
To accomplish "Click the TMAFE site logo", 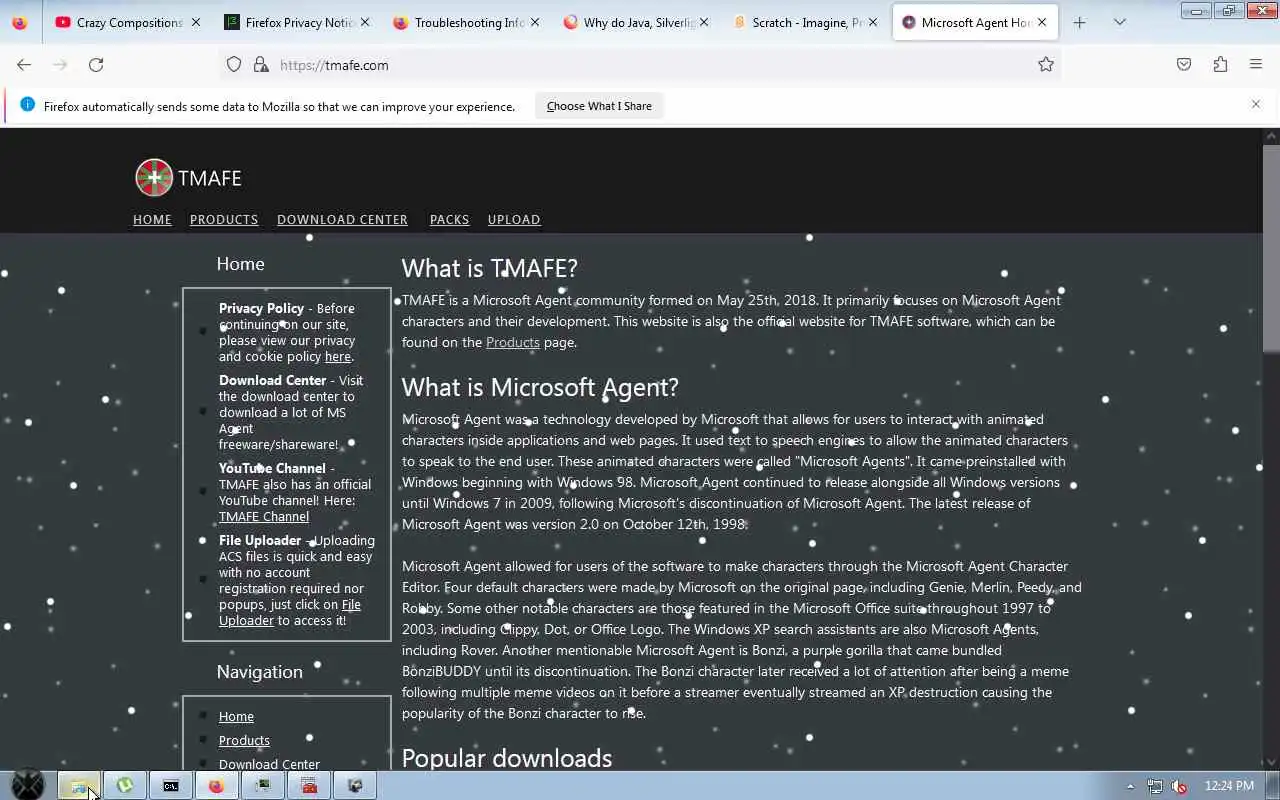I will (x=154, y=178).
